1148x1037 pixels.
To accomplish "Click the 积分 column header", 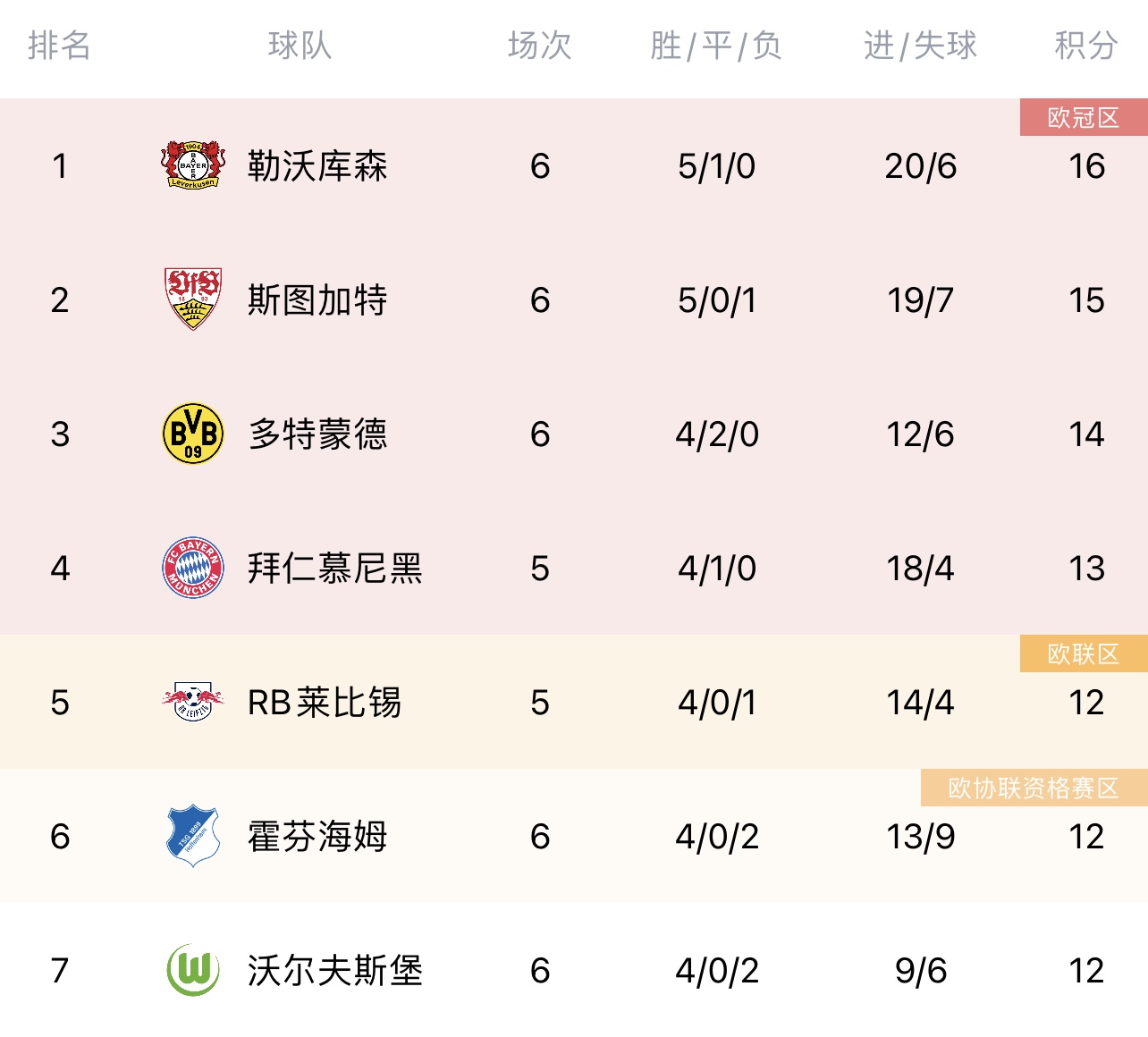I will pyautogui.click(x=1086, y=45).
